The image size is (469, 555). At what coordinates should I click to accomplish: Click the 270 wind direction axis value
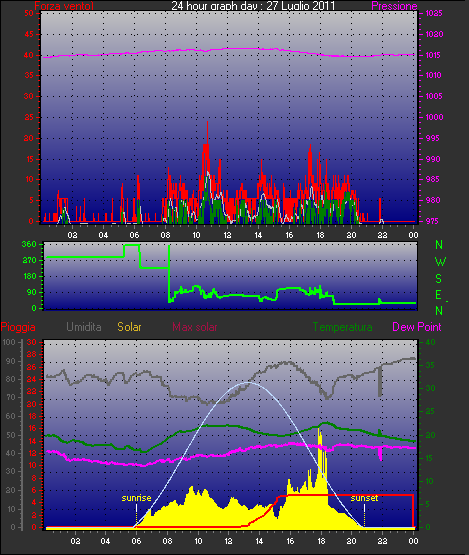tap(29, 261)
